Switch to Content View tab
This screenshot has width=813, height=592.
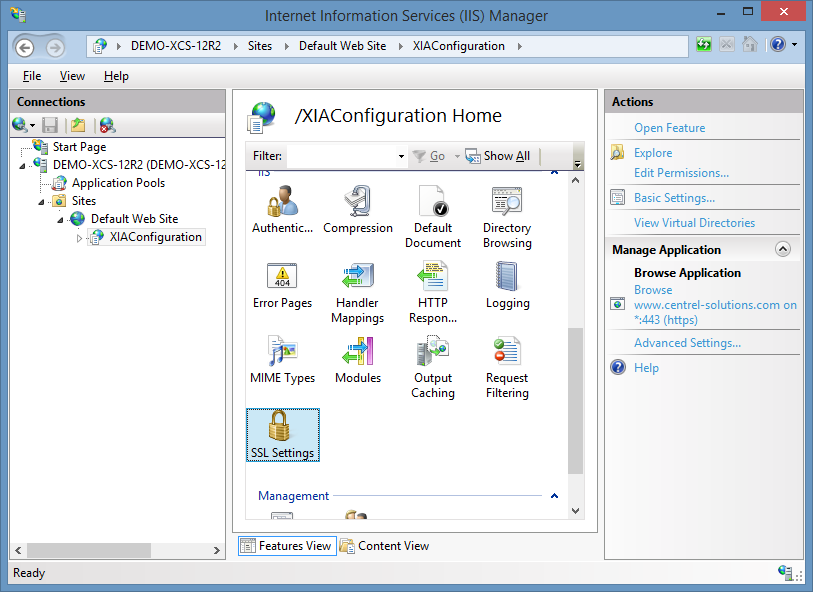385,546
